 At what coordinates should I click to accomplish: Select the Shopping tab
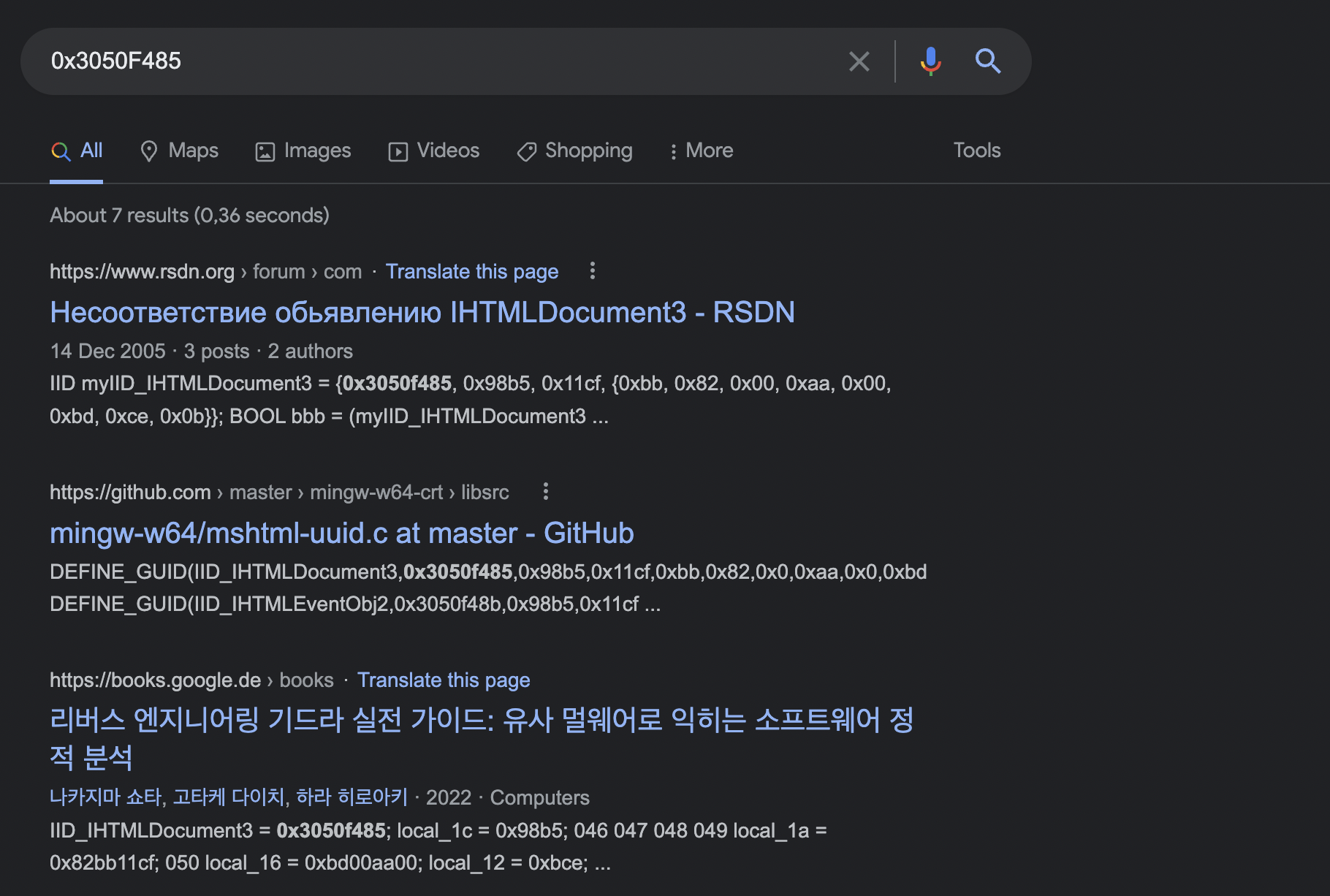point(575,151)
